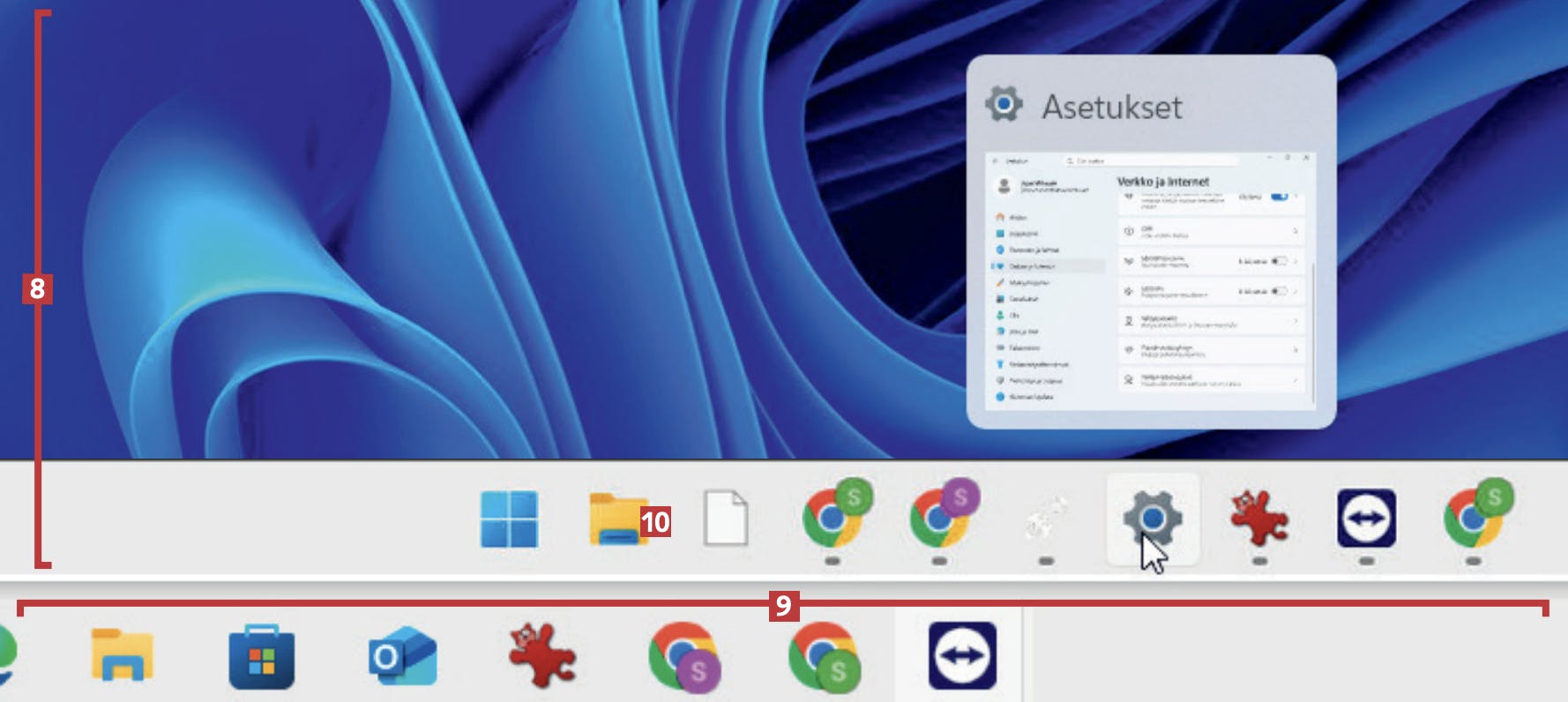Screen dimensions: 1568x702
Task: Click the blank document icon in the taskbar
Action: (x=726, y=519)
